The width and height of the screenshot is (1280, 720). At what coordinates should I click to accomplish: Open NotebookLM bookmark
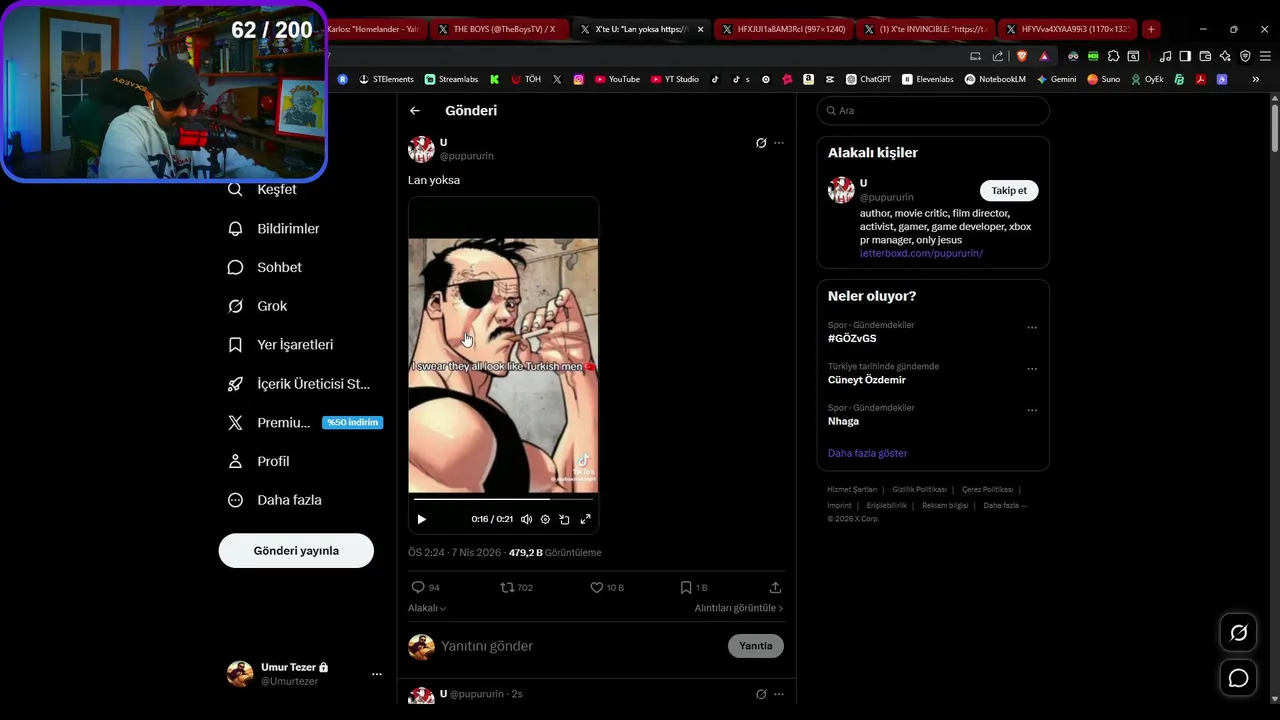coord(995,79)
